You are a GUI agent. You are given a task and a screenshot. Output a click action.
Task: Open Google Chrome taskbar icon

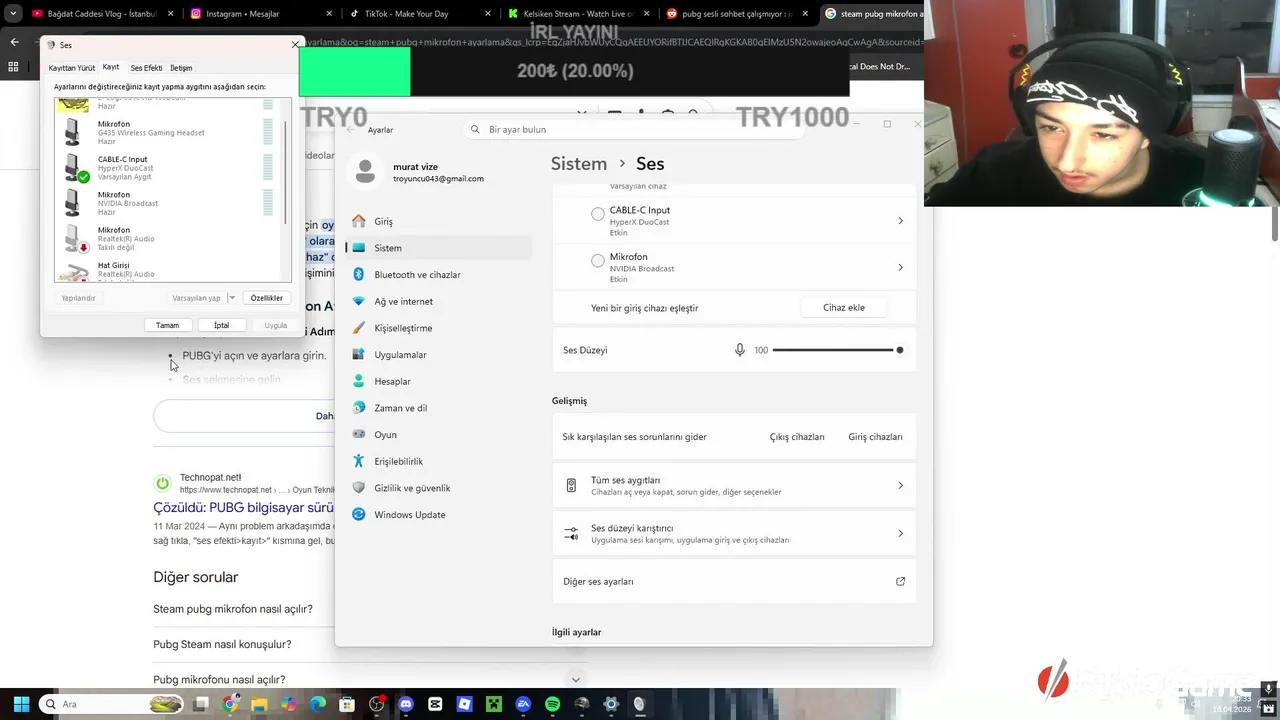230,704
